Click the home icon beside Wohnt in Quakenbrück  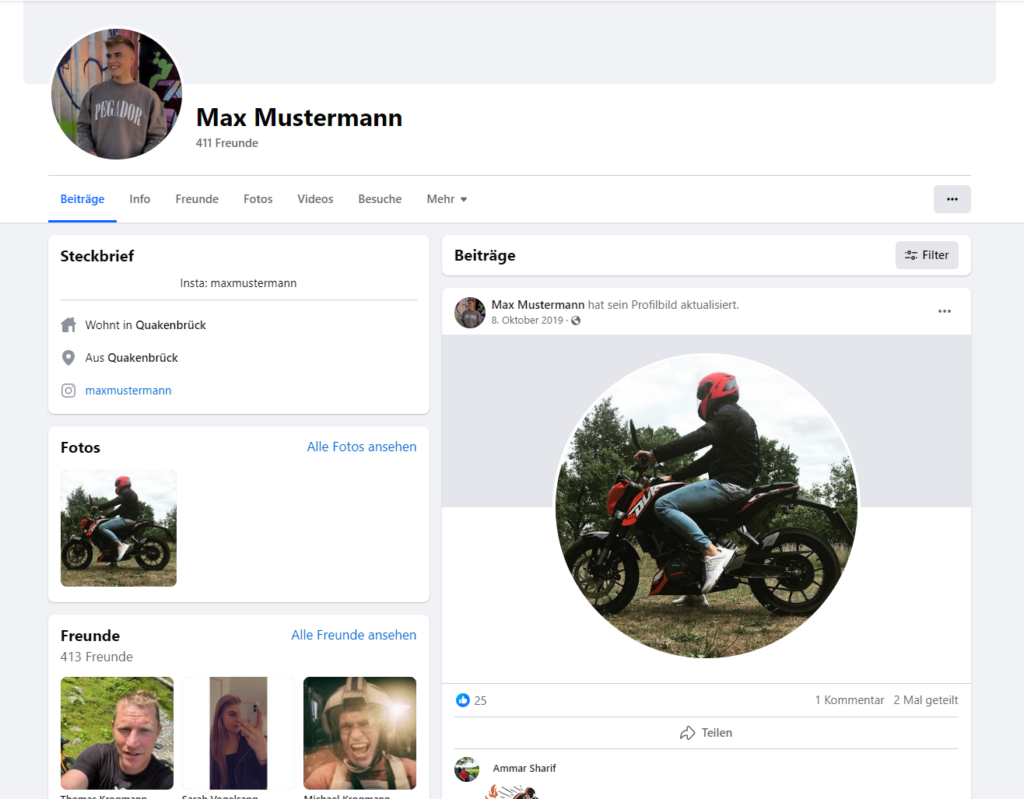coord(69,325)
